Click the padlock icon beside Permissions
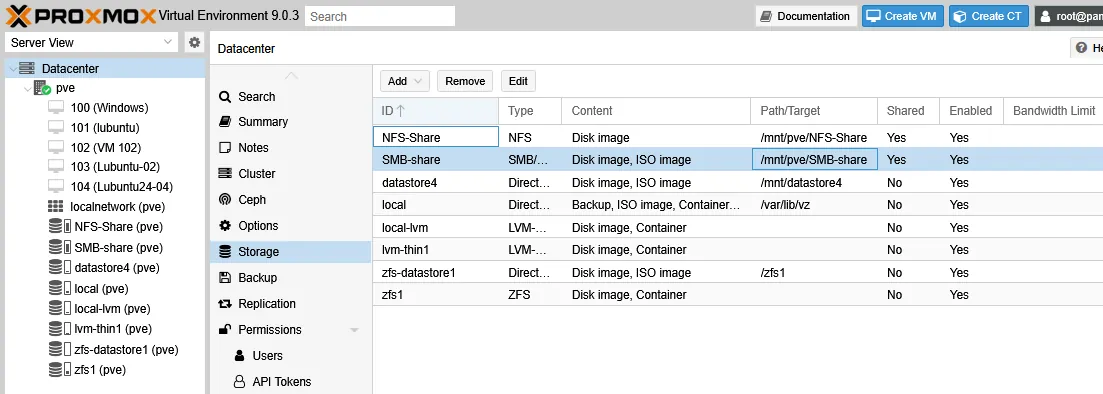Image resolution: width=1103 pixels, height=394 pixels. [x=225, y=329]
